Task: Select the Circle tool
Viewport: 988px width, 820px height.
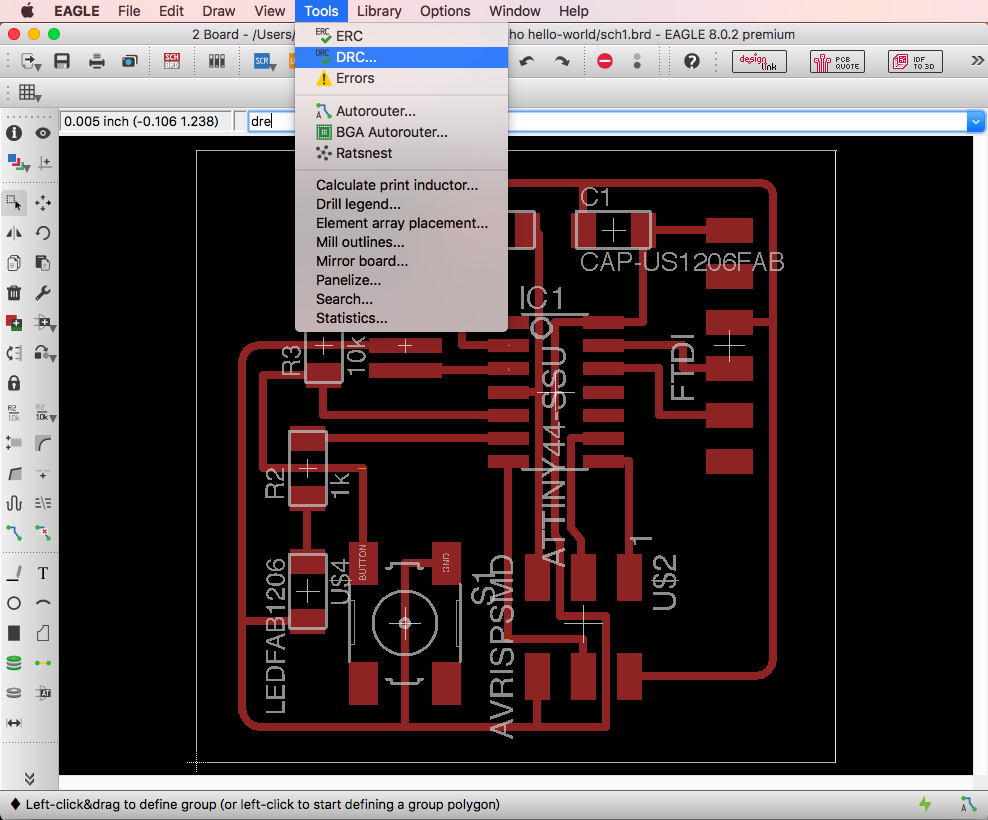Action: [14, 603]
